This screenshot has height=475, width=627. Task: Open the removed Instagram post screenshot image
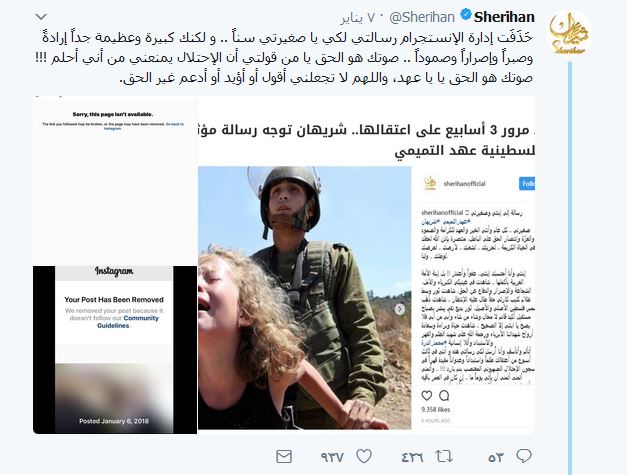115,265
